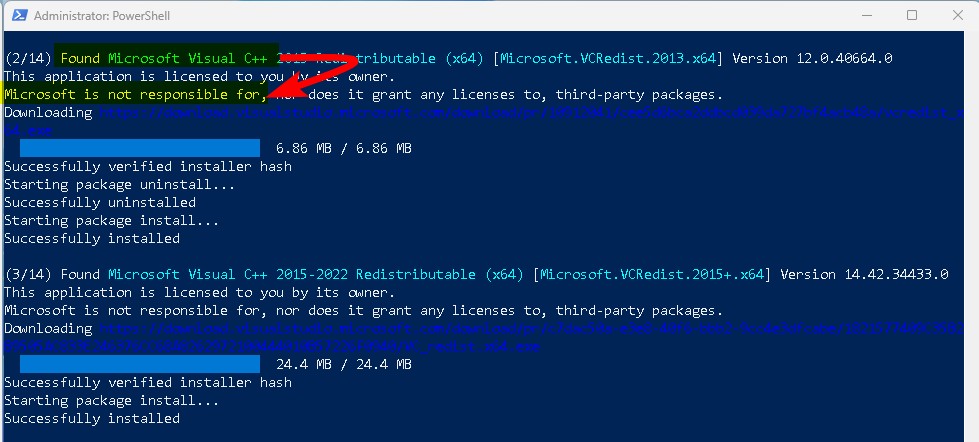Click the PowerShell icon in the title bar
979x442 pixels.
pos(19,16)
